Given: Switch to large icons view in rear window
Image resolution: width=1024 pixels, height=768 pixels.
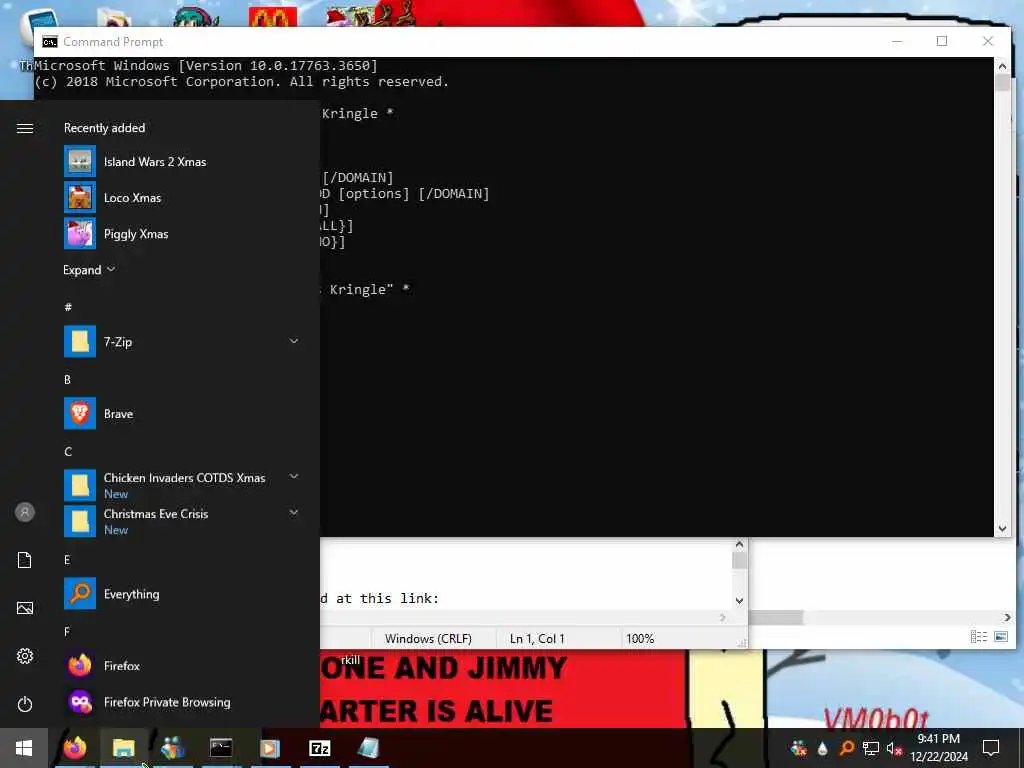Looking at the screenshot, I should (1000, 637).
